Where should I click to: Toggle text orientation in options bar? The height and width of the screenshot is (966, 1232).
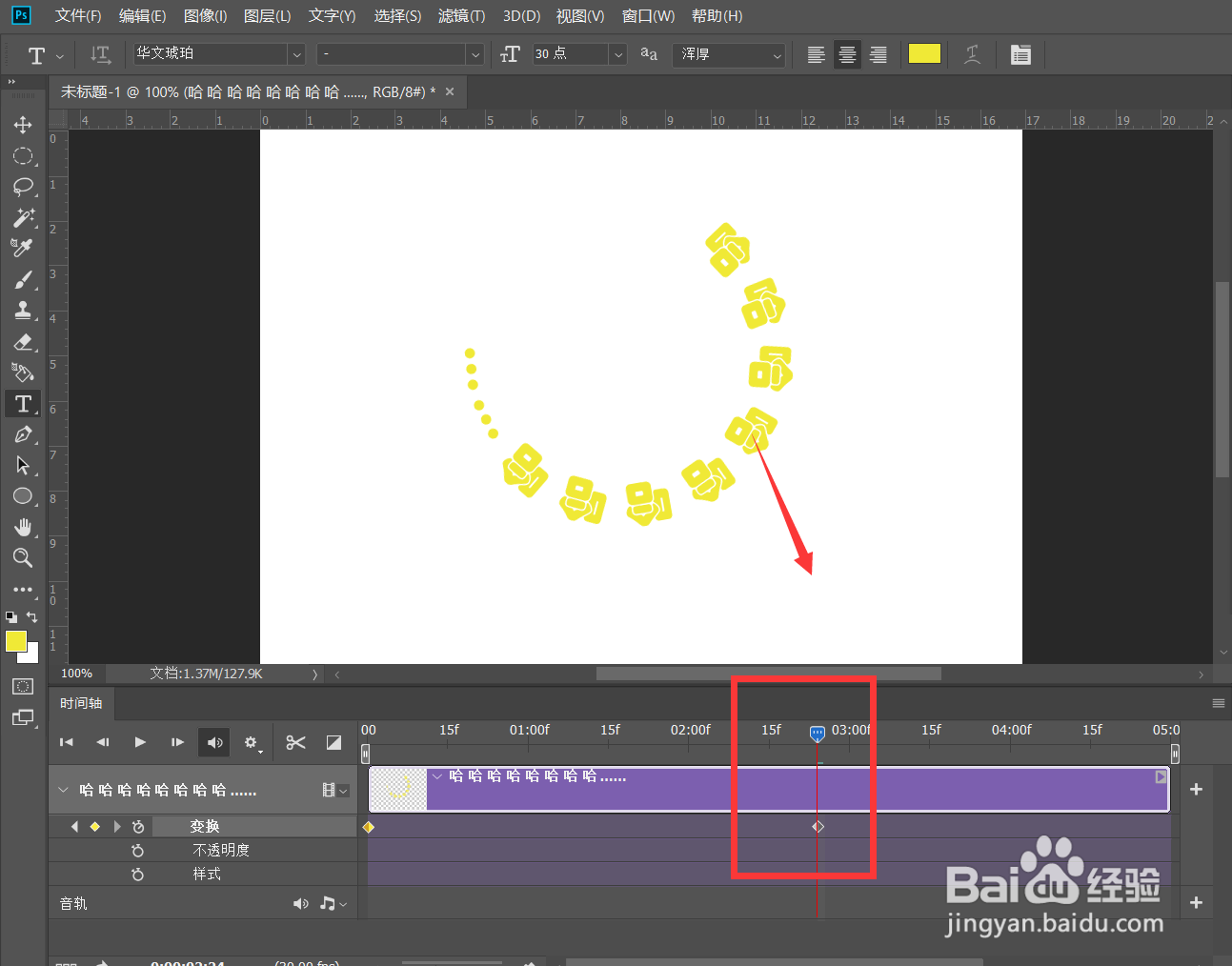click(x=100, y=54)
